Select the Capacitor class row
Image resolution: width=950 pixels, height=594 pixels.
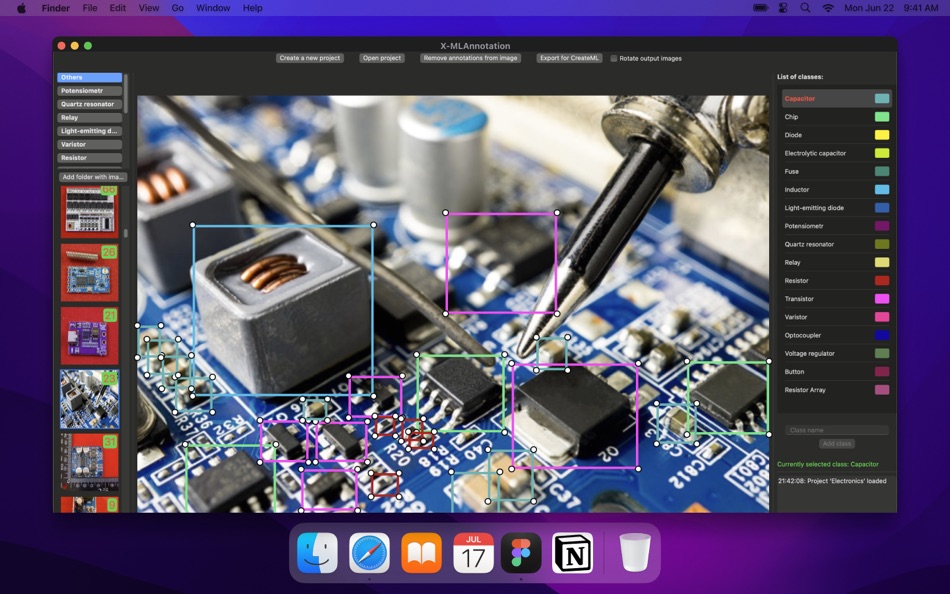tap(836, 98)
